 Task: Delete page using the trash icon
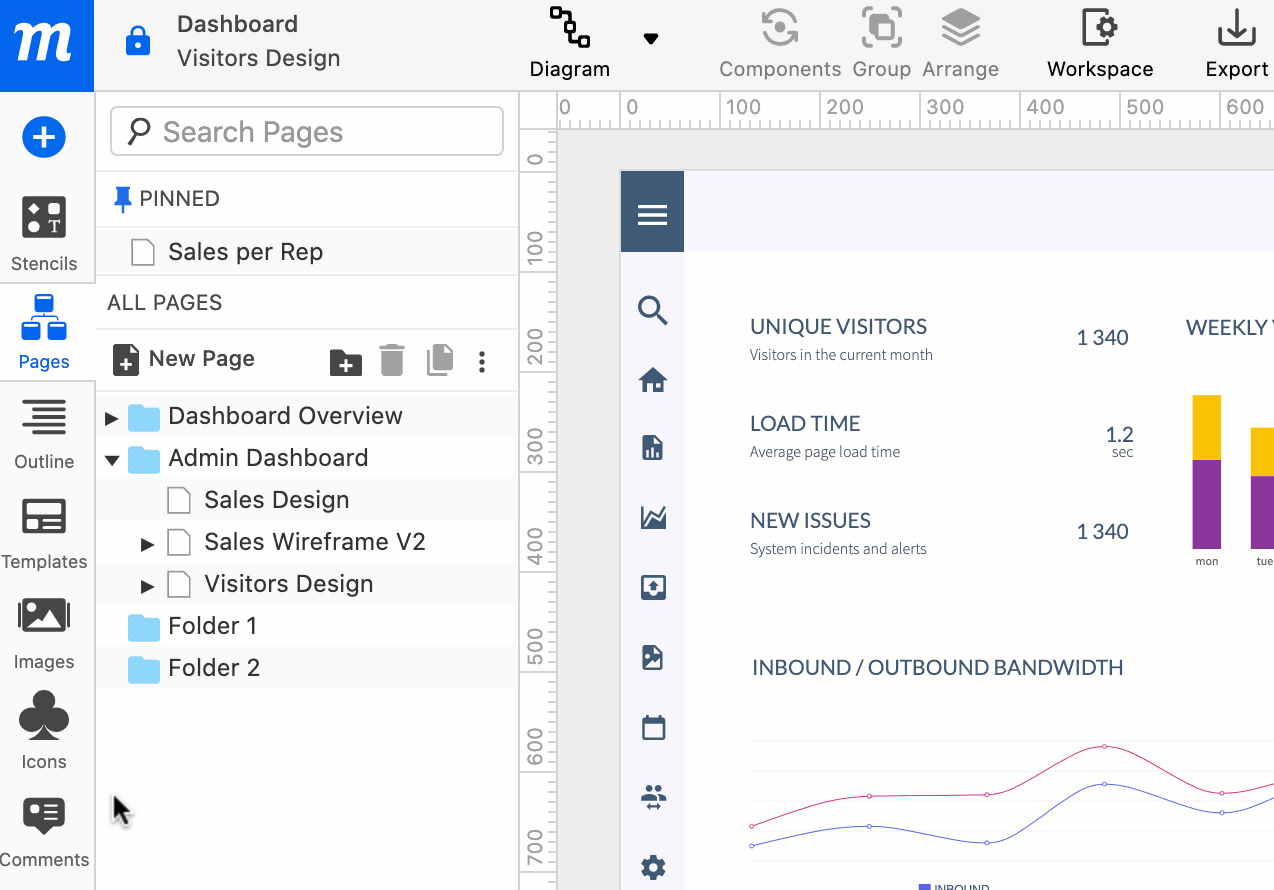coord(392,360)
